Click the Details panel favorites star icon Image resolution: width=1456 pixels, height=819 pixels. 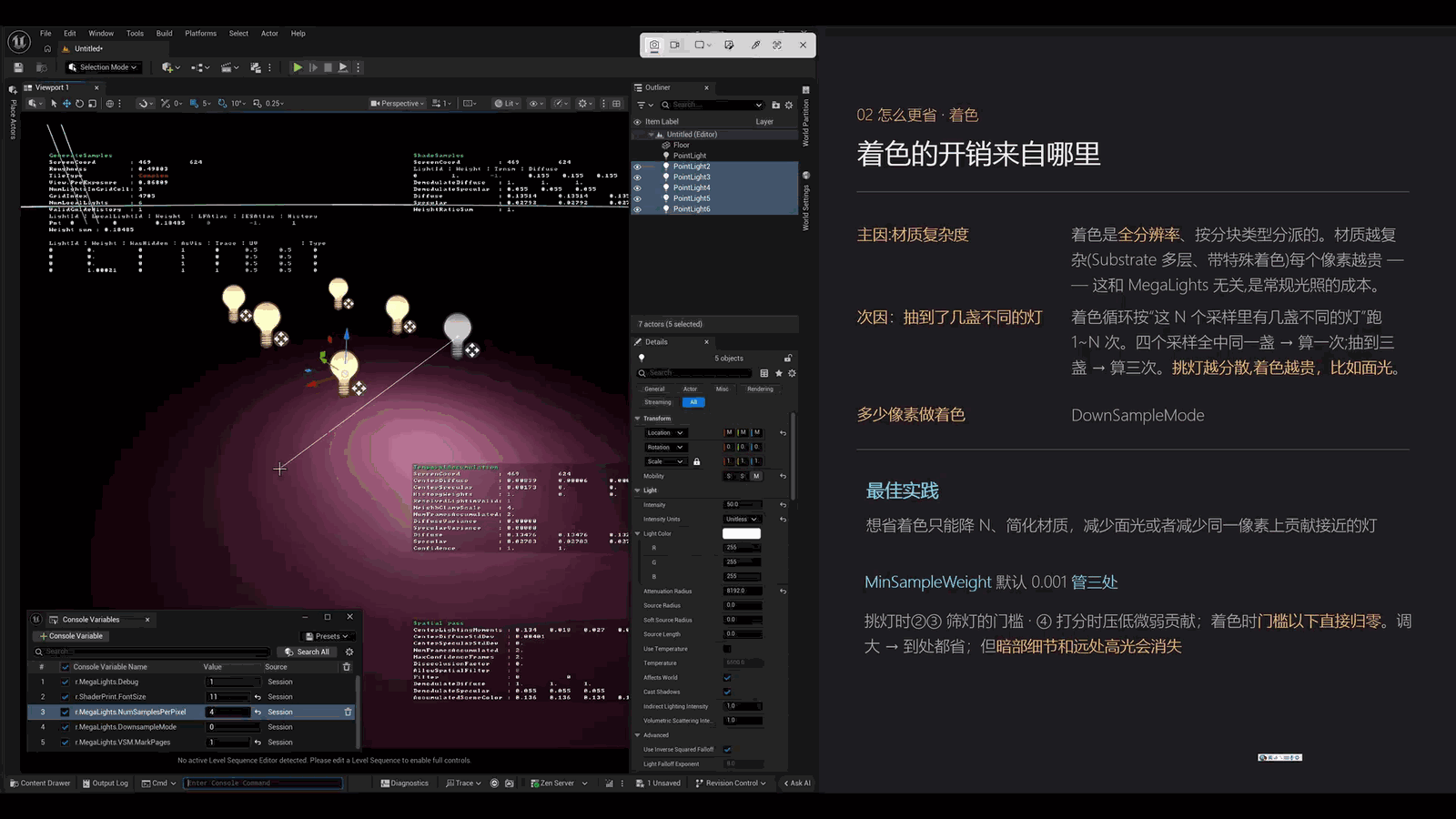coord(779,373)
